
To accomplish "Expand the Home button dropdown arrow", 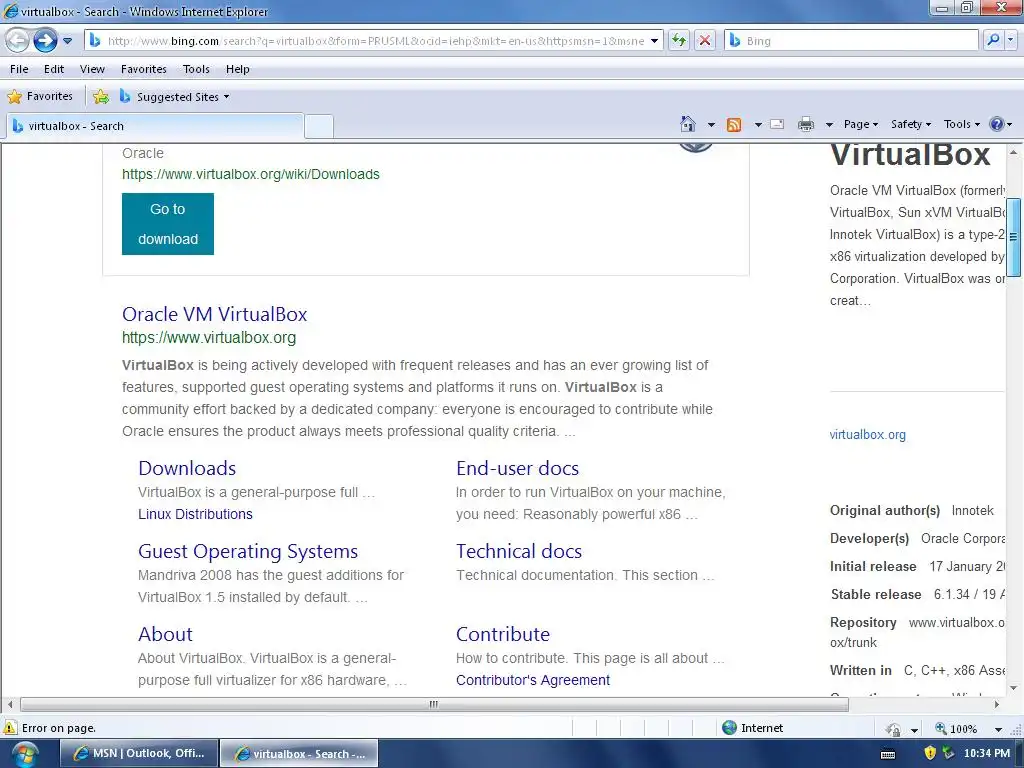I will click(711, 124).
